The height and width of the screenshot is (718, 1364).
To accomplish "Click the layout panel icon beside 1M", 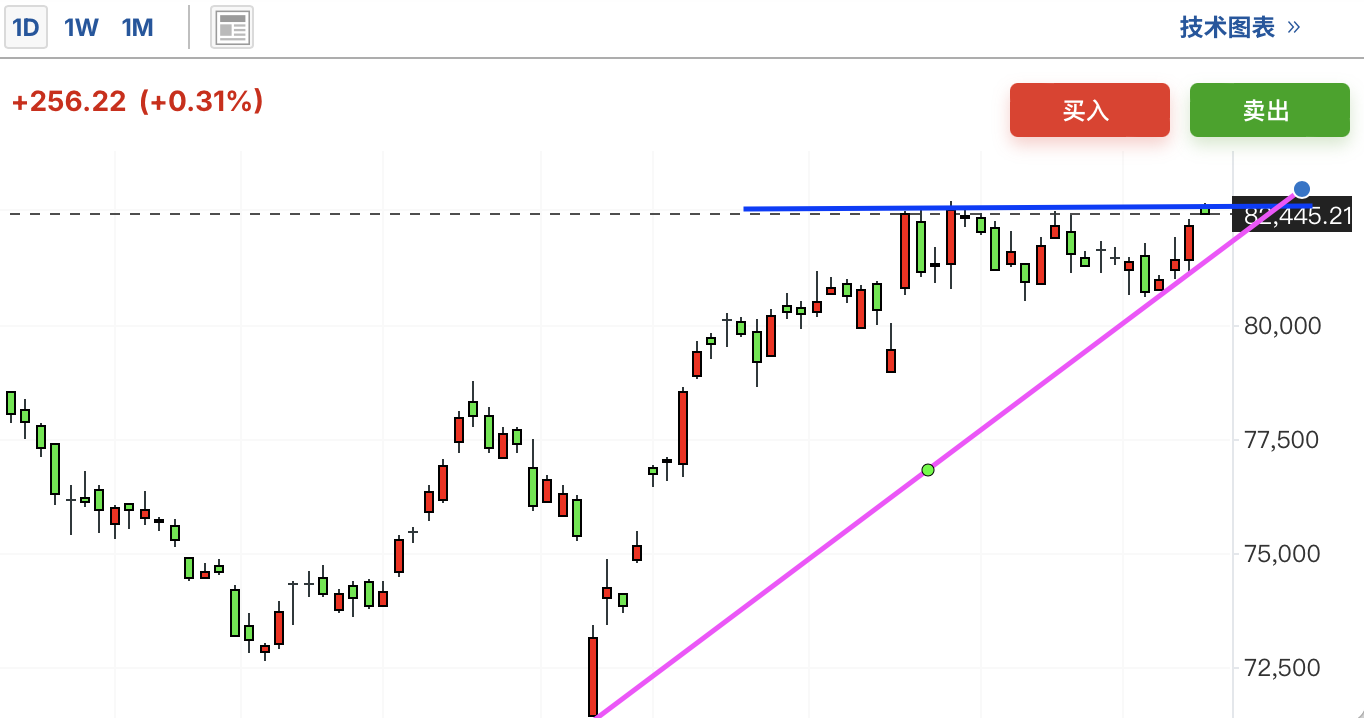I will click(x=232, y=28).
